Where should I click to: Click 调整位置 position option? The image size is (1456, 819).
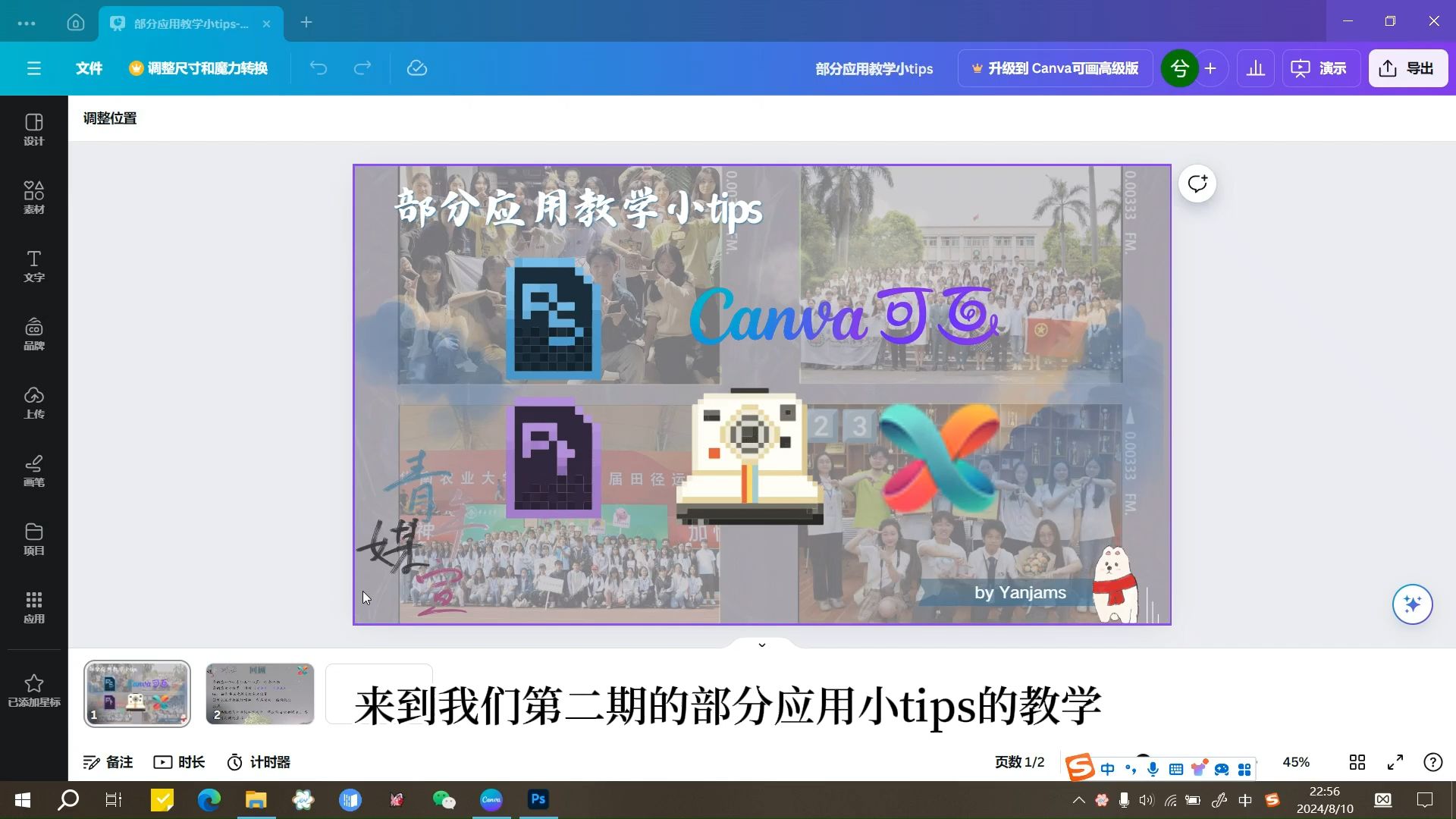click(x=110, y=118)
